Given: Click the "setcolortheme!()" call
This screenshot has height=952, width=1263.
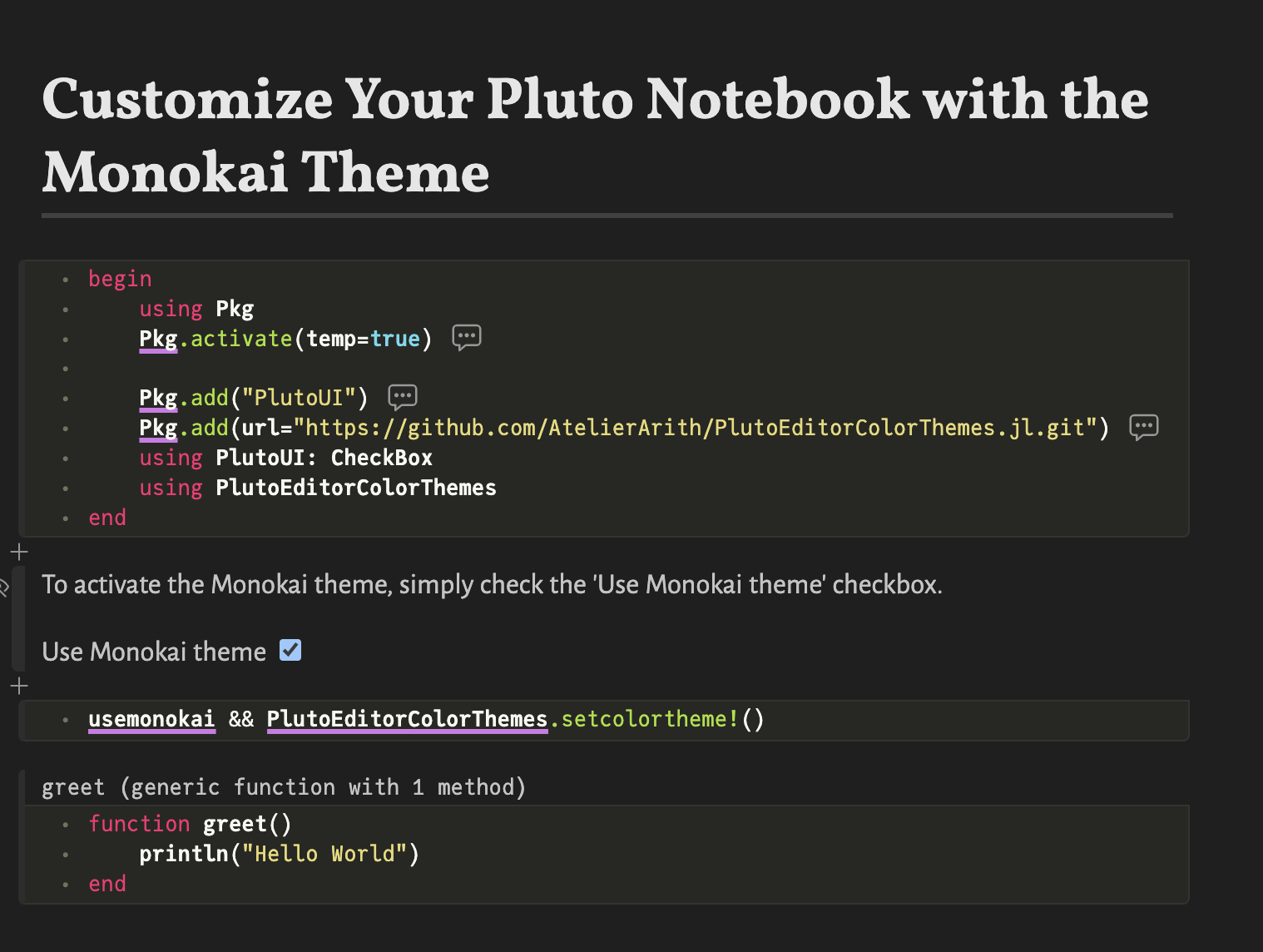Looking at the screenshot, I should tap(662, 719).
